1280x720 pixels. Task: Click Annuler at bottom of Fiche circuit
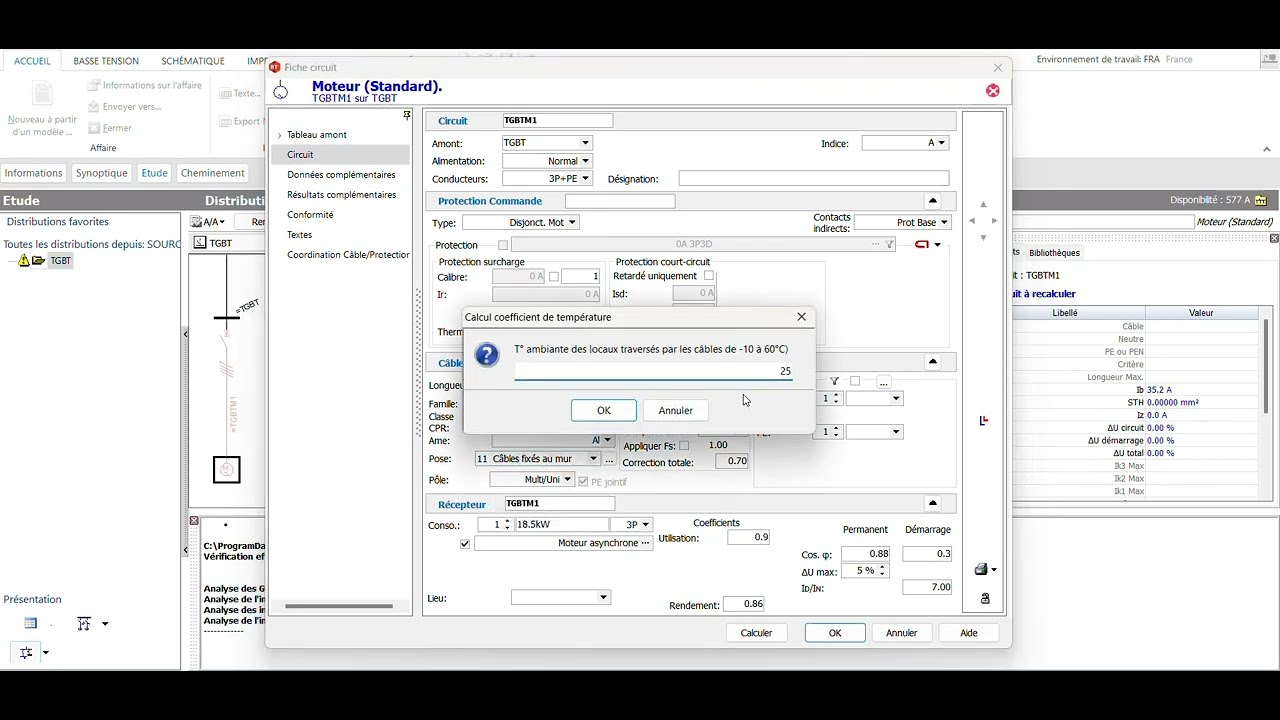coord(901,633)
